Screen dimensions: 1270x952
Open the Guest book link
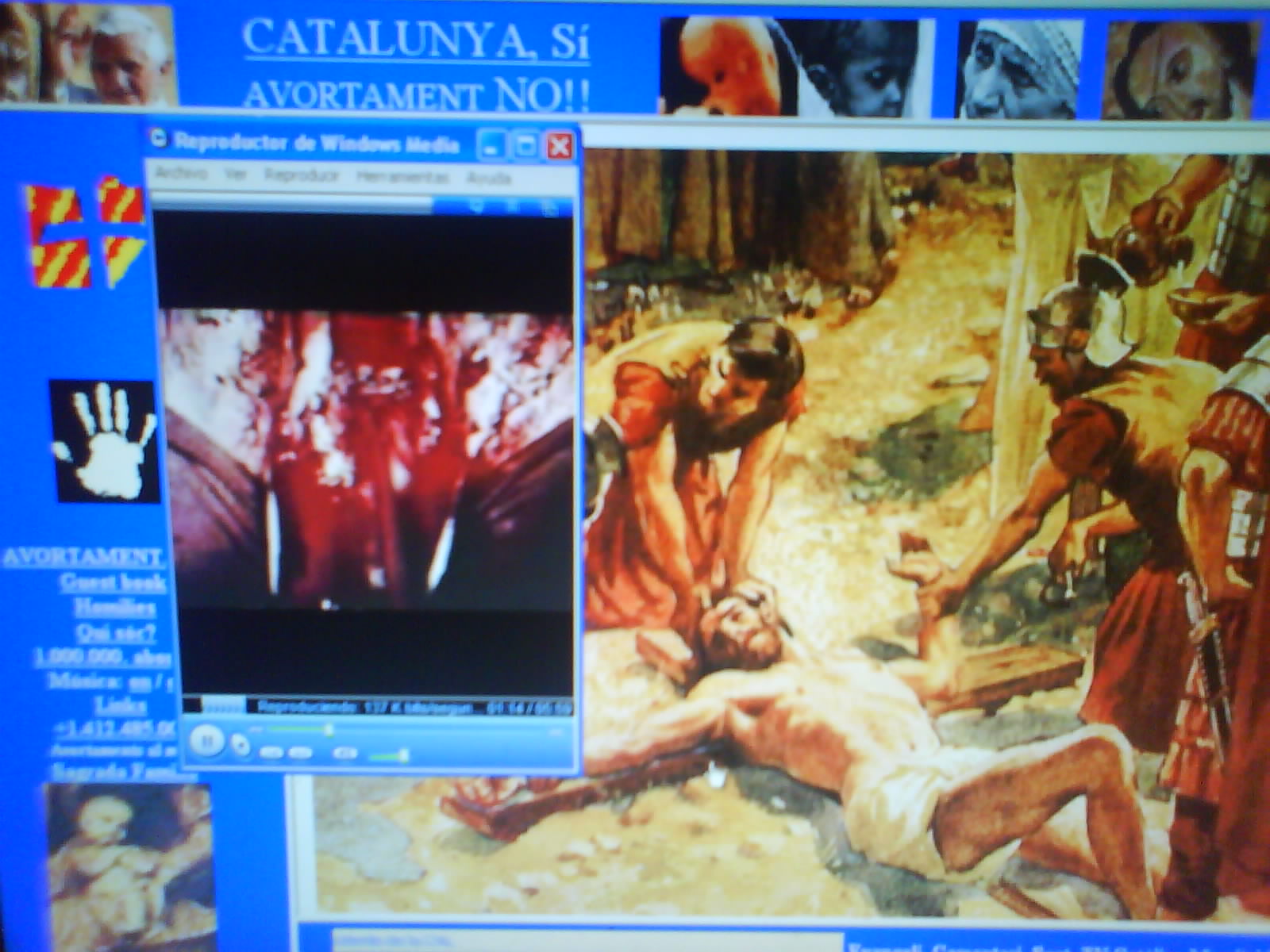113,583
